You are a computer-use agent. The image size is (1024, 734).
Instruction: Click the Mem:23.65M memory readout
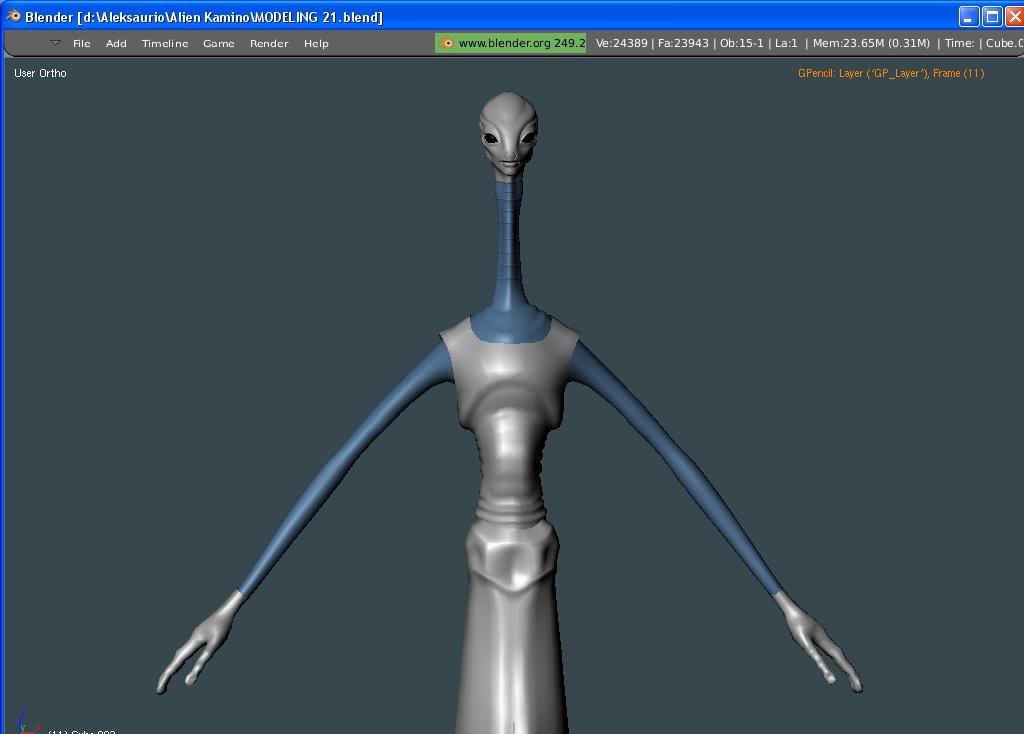[x=871, y=43]
